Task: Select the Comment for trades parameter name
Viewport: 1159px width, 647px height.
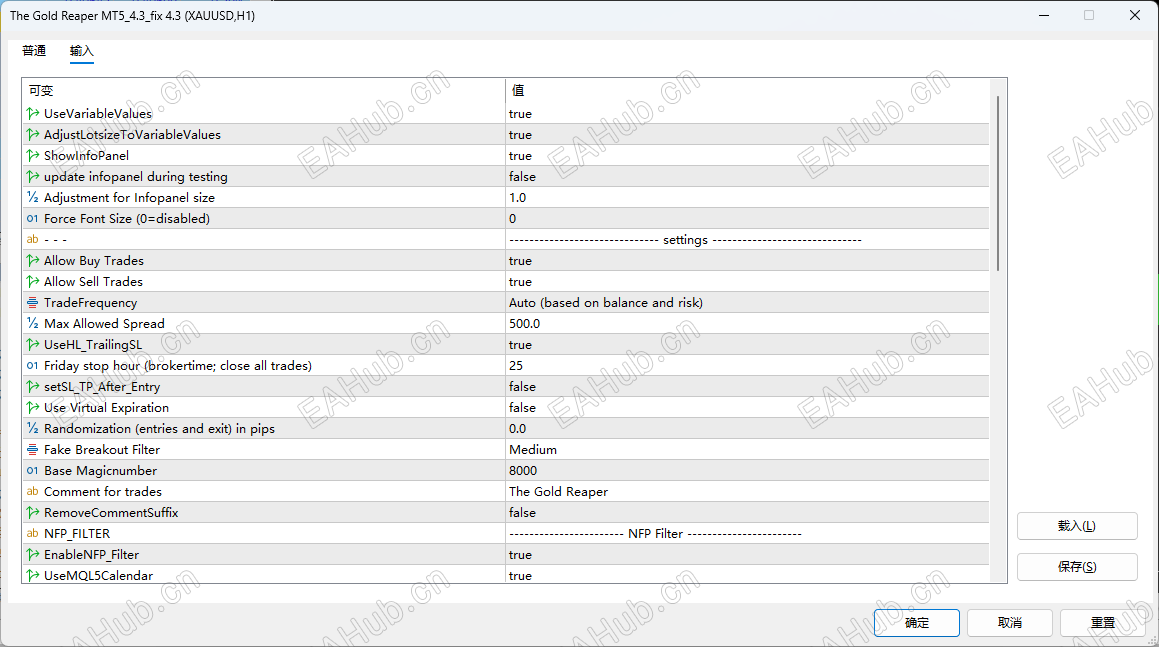Action: 103,492
